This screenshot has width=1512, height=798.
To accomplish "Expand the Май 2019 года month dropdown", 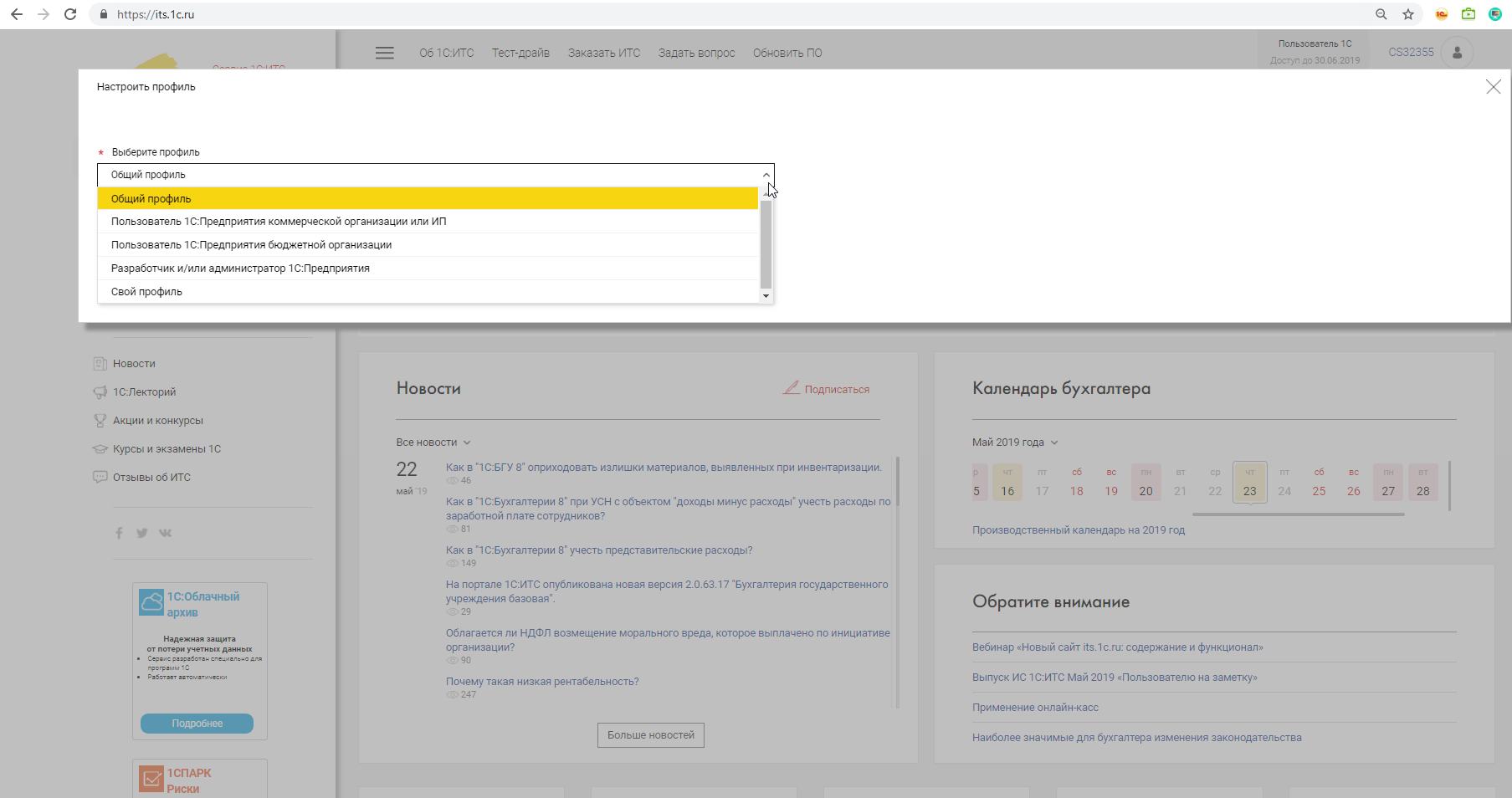I will 1015,442.
